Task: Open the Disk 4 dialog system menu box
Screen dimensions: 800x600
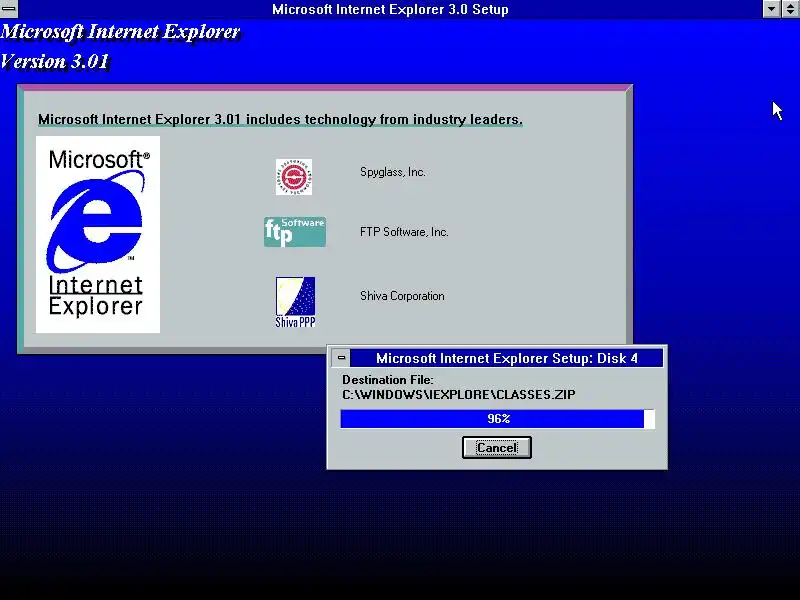Action: tap(341, 358)
